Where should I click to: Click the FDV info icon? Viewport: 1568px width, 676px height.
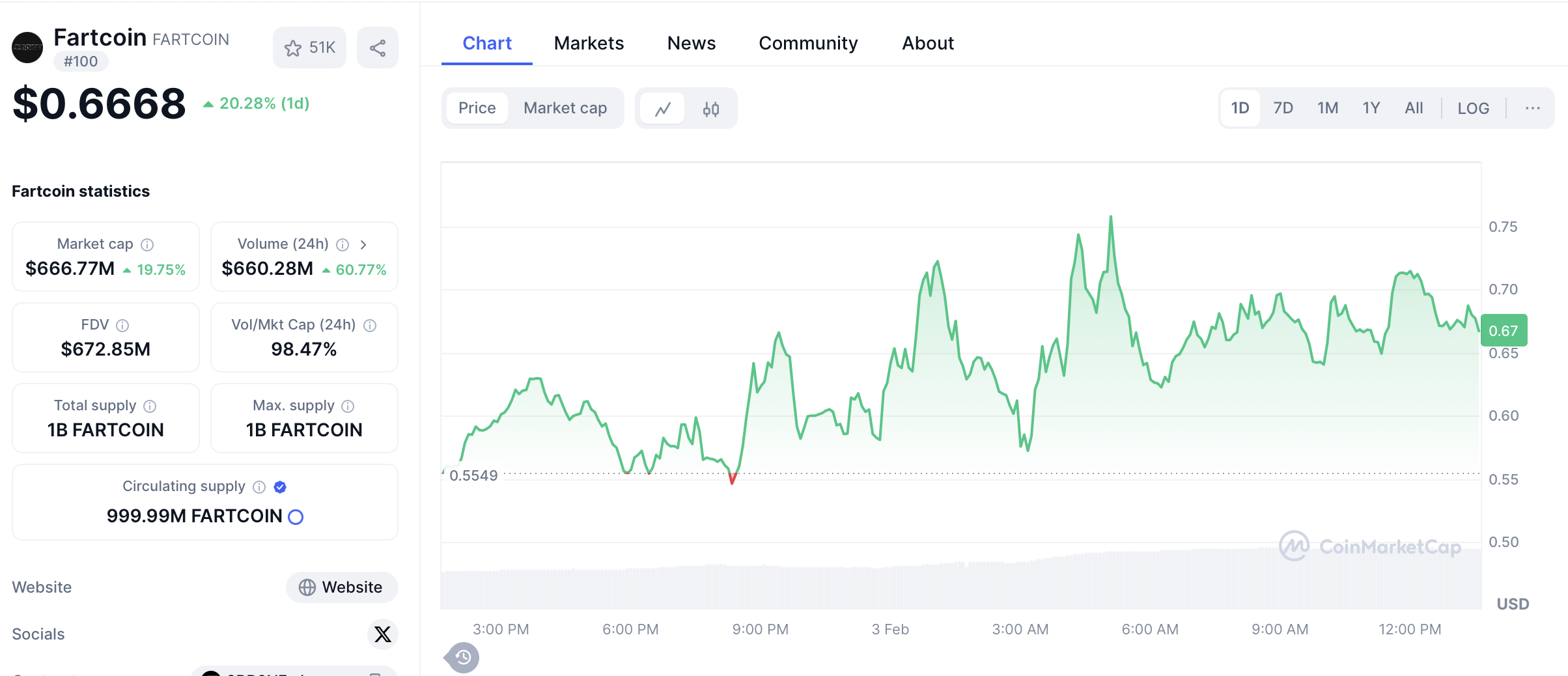(x=122, y=326)
